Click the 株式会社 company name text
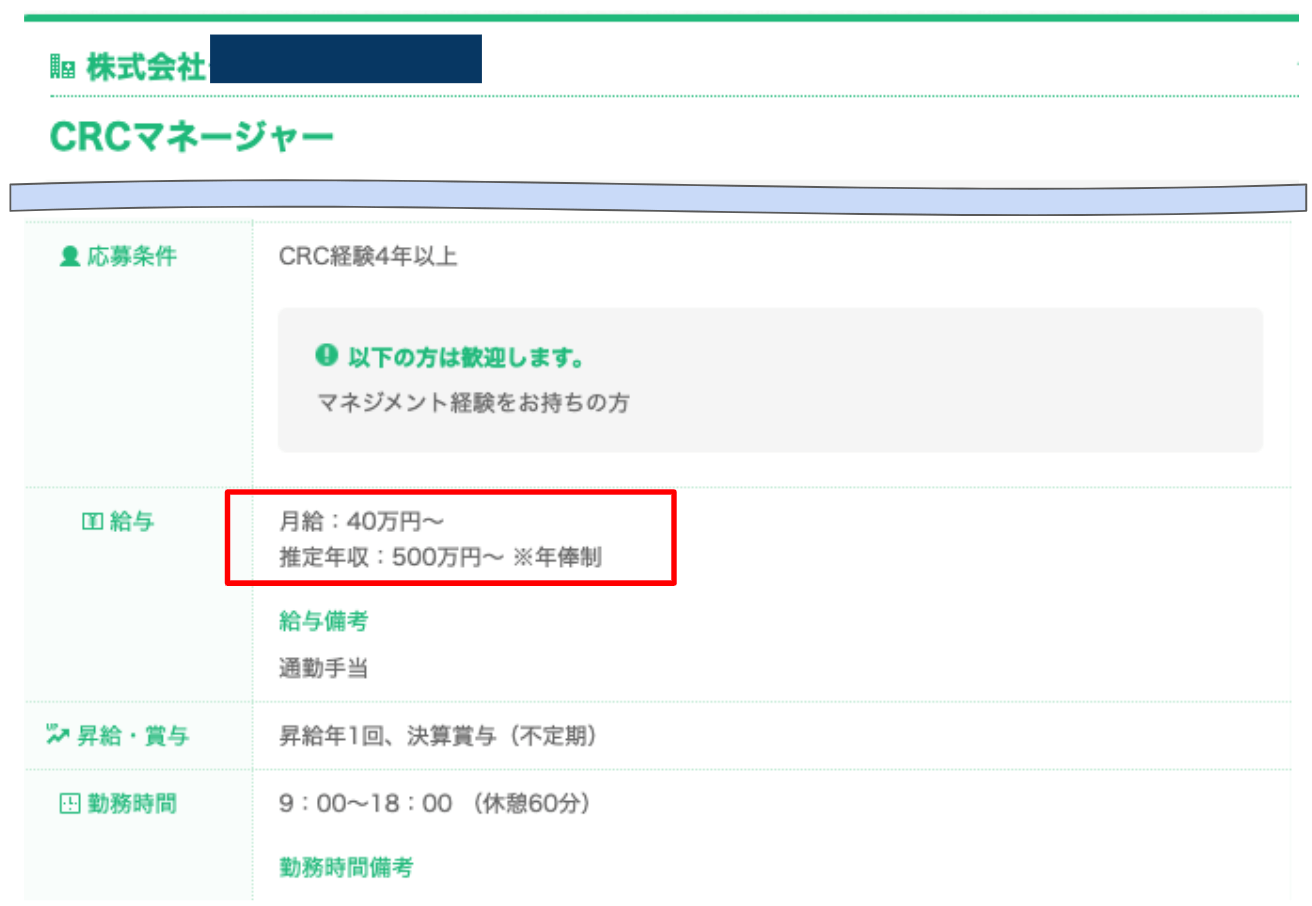This screenshot has height=906, width=1312. pos(145,68)
